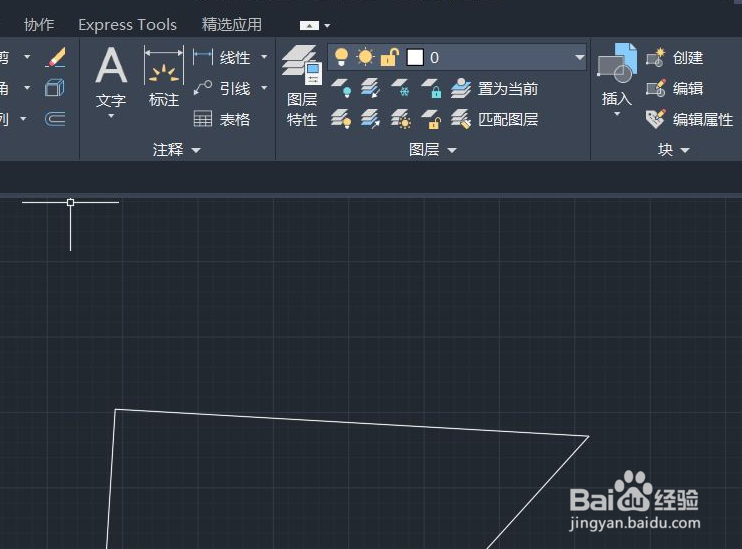Click the 3D box tool icon
The width and height of the screenshot is (742, 549).
[55, 88]
